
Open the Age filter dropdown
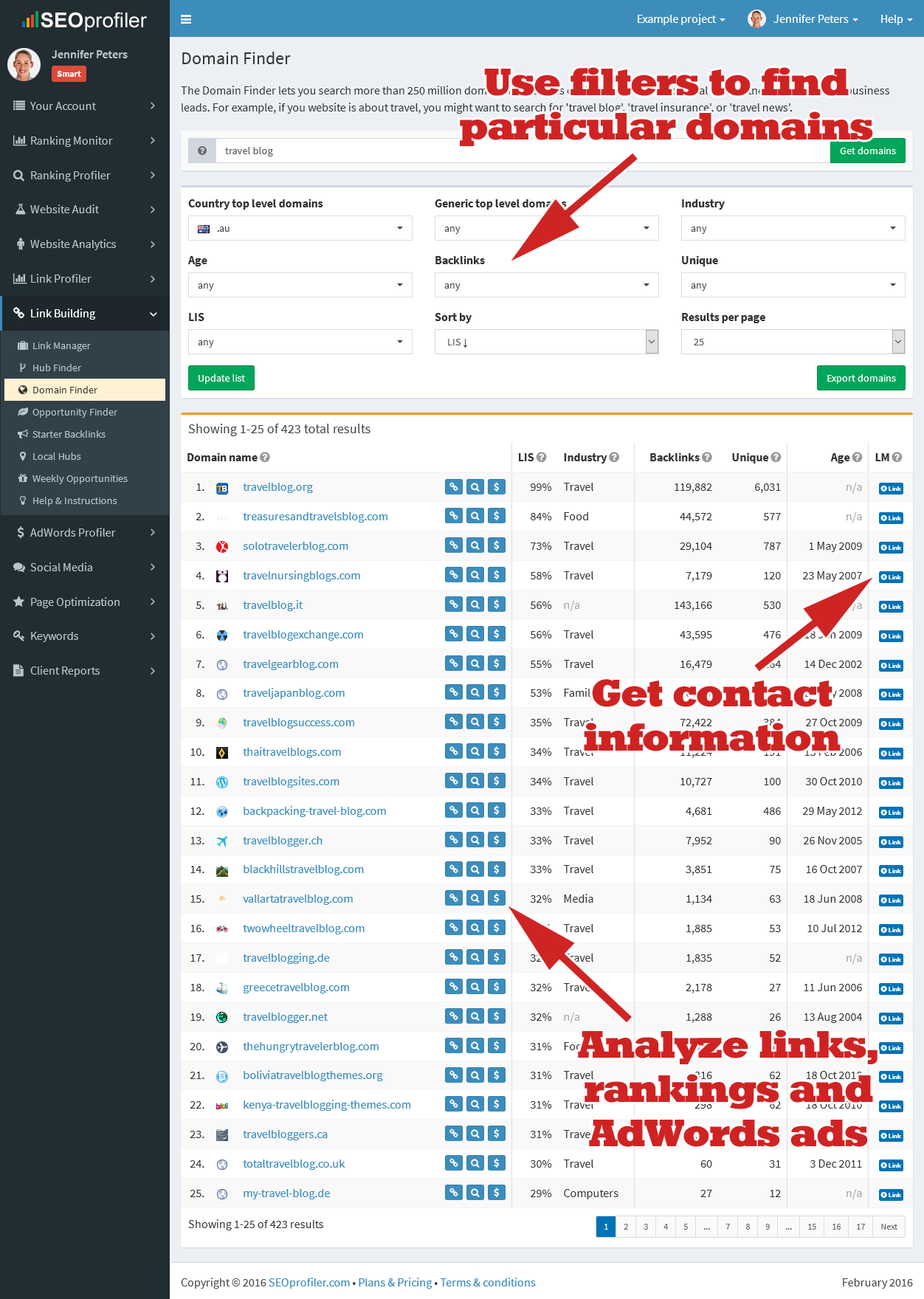point(300,285)
